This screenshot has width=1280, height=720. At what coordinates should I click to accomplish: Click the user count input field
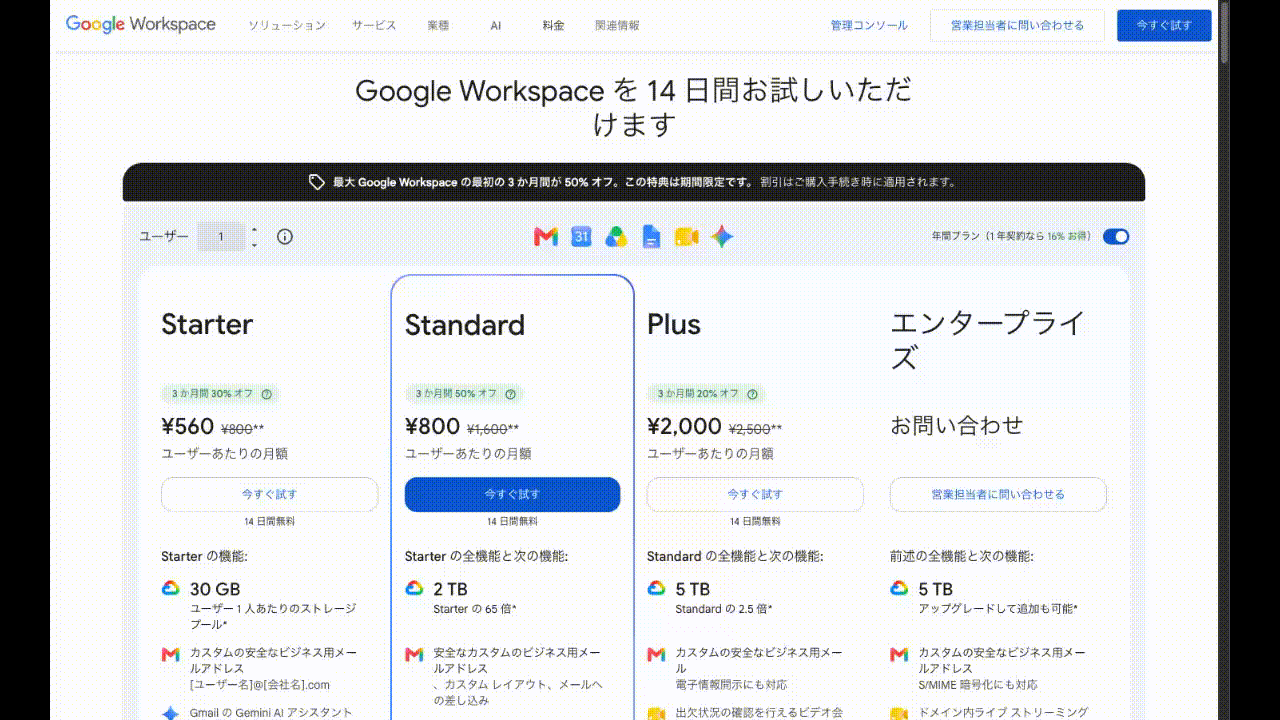click(x=221, y=237)
